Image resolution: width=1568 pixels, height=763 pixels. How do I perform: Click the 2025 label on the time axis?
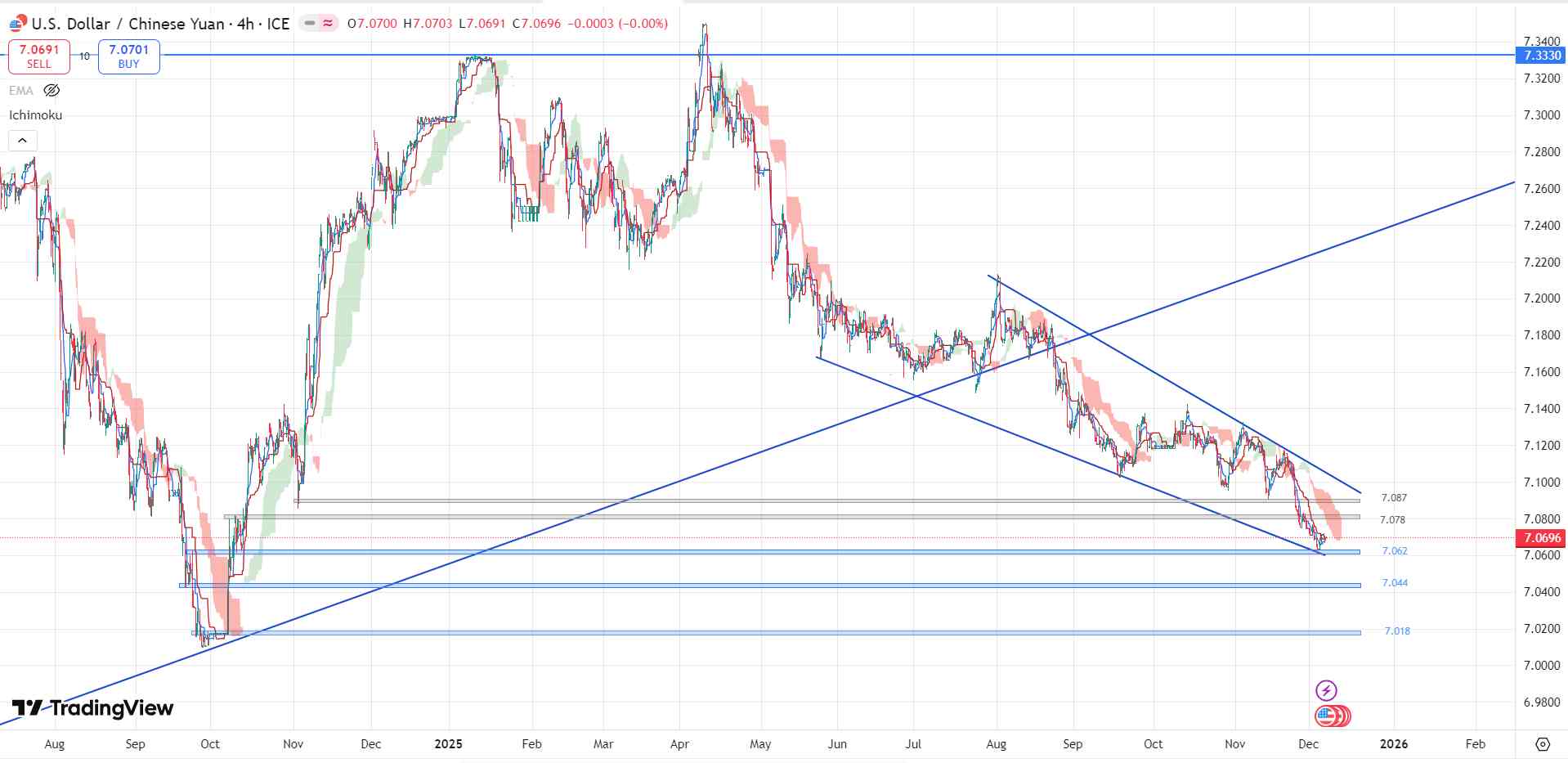pos(448,744)
